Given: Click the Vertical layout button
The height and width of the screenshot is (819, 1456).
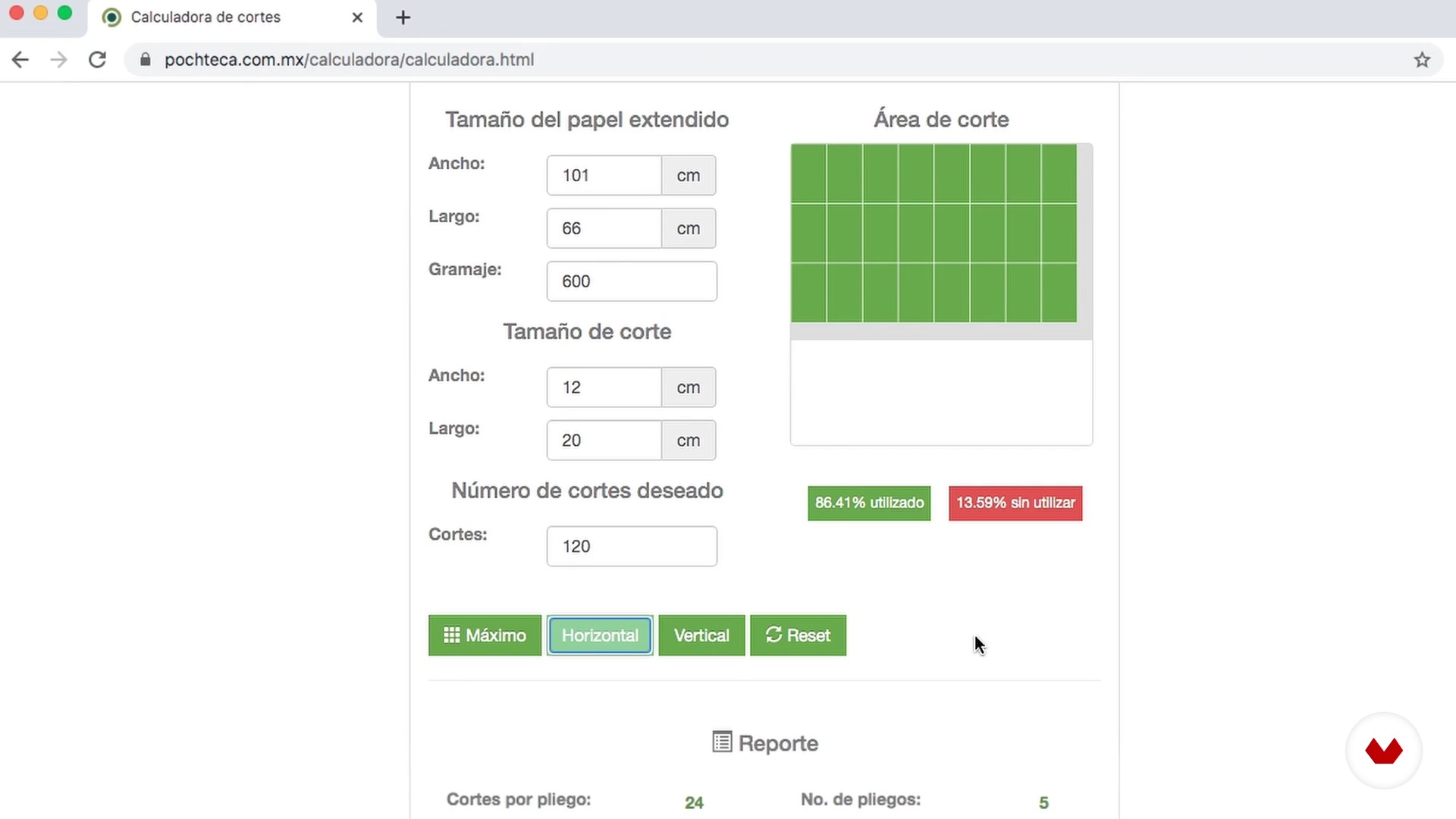Looking at the screenshot, I should [701, 635].
